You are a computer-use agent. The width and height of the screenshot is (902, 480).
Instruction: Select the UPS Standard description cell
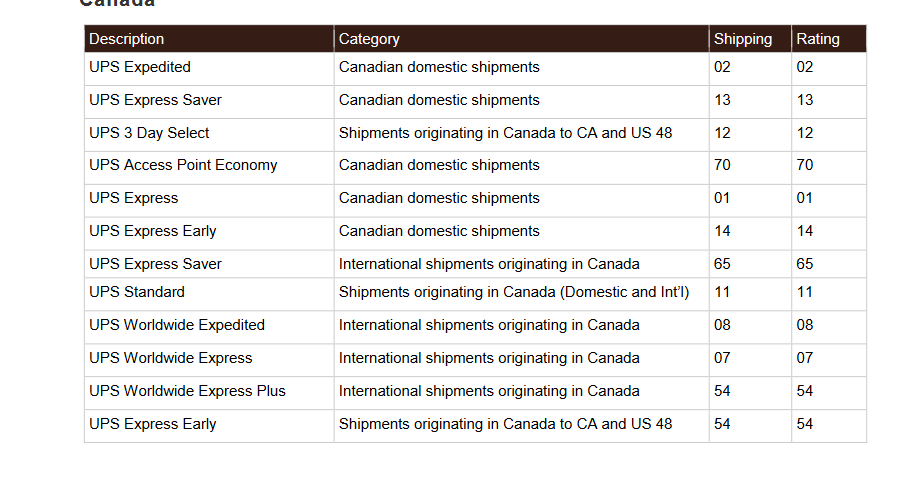tap(209, 295)
